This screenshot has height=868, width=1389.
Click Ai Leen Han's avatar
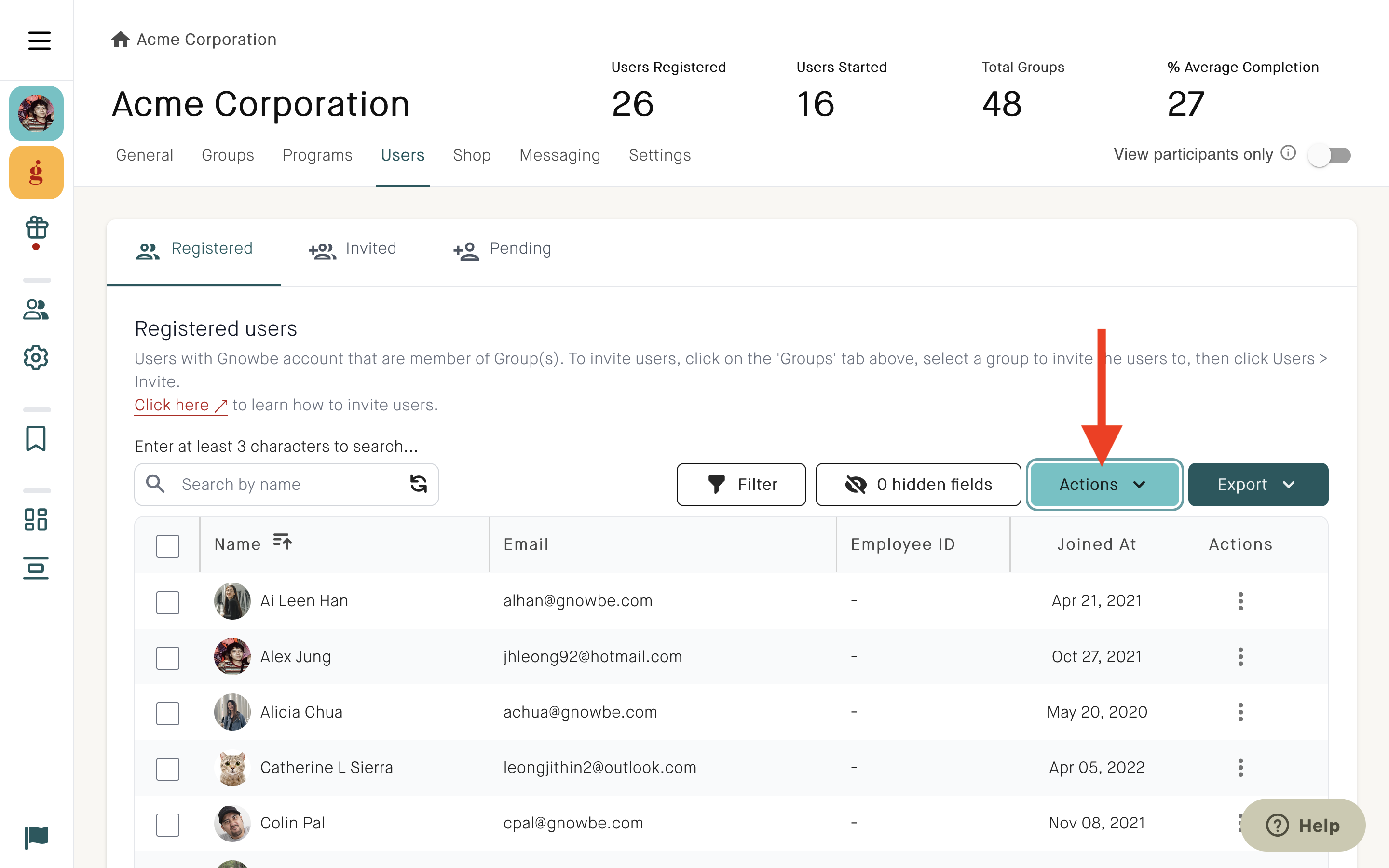[232, 601]
